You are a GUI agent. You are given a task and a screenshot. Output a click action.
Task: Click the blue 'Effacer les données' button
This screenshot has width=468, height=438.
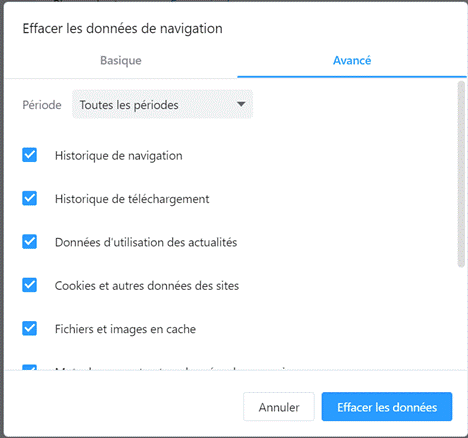[387, 407]
